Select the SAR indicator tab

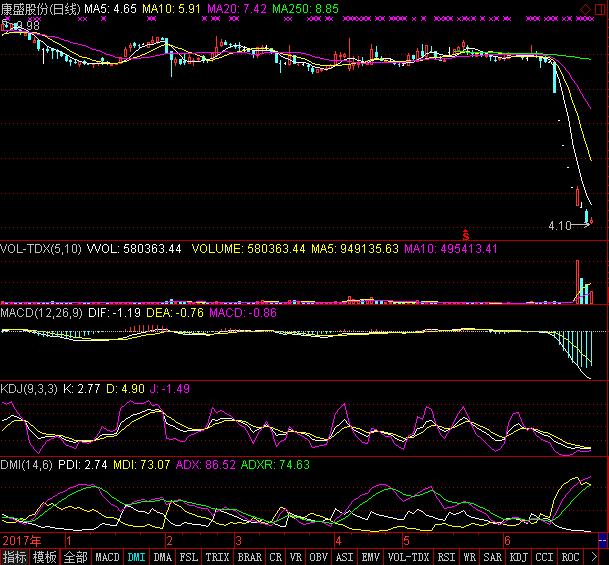[492, 557]
